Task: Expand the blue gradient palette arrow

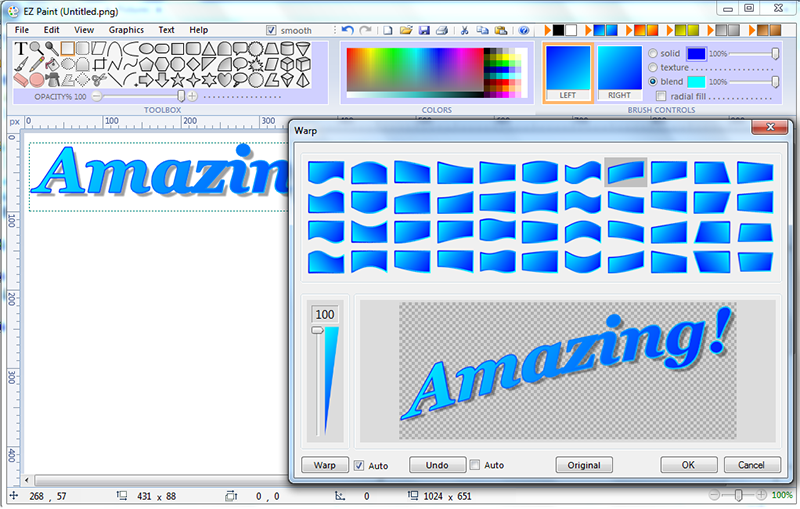Action: [x=588, y=30]
